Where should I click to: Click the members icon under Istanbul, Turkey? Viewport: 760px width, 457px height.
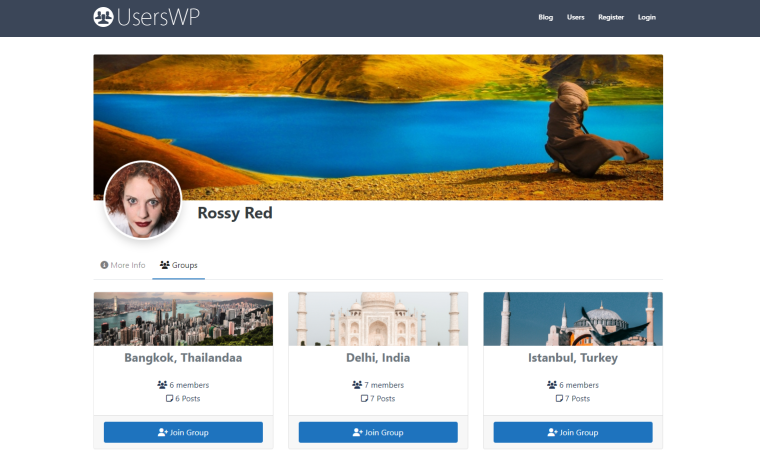click(x=552, y=385)
